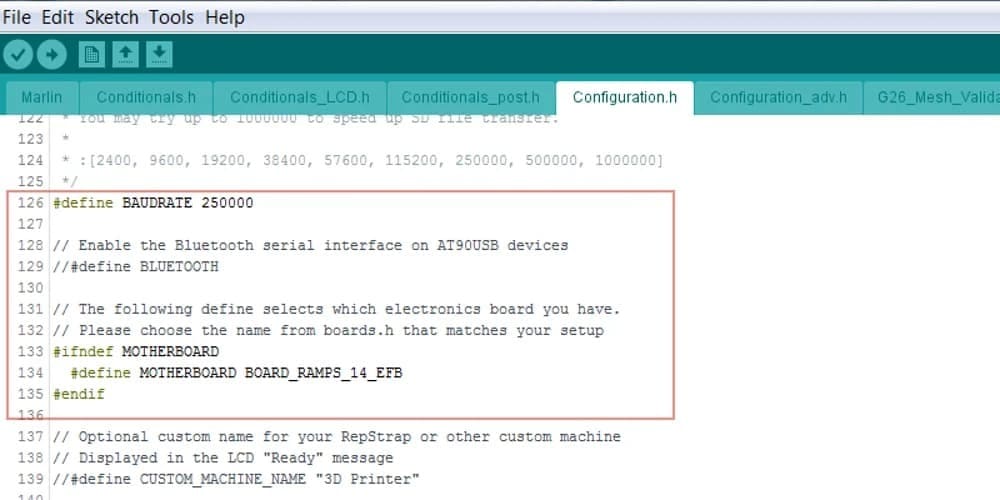Click the 'choose the name from boards.h' comment
This screenshot has width=1000, height=500.
coord(328,330)
